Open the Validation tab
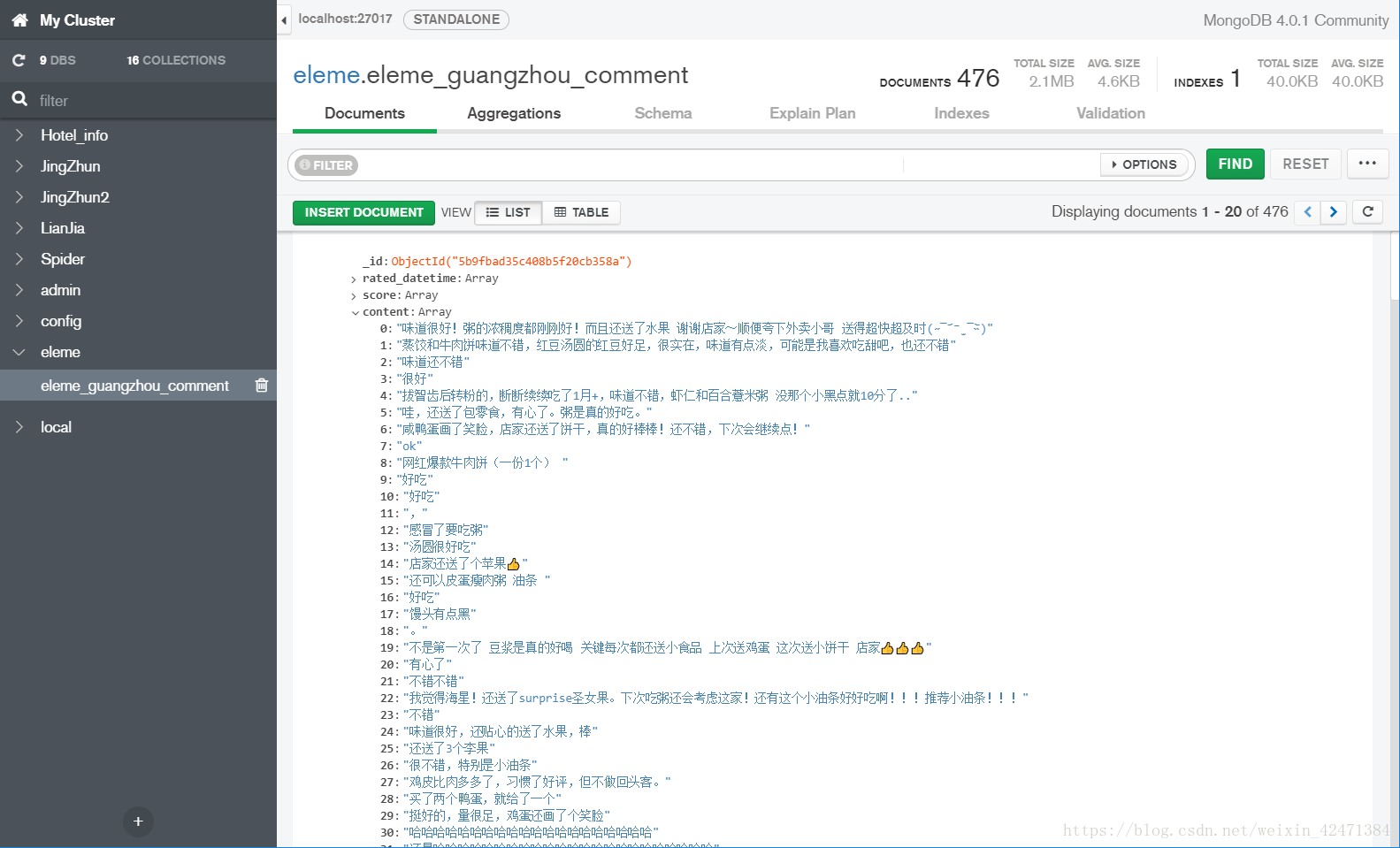This screenshot has width=1400, height=848. 1111,113
